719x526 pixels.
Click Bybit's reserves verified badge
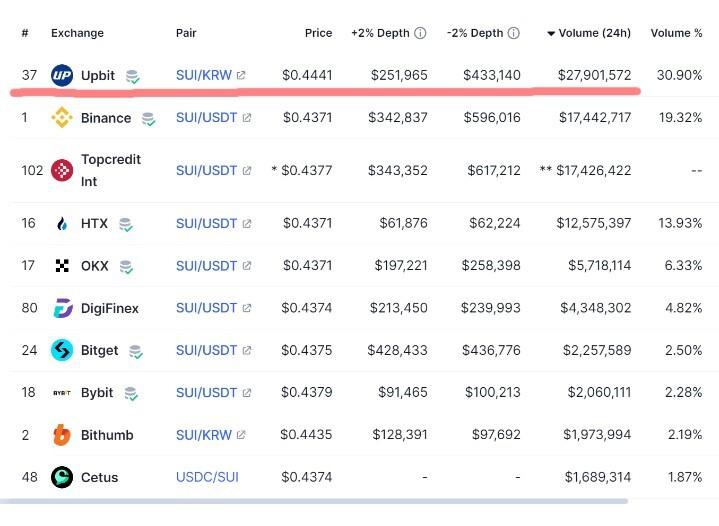coord(131,393)
